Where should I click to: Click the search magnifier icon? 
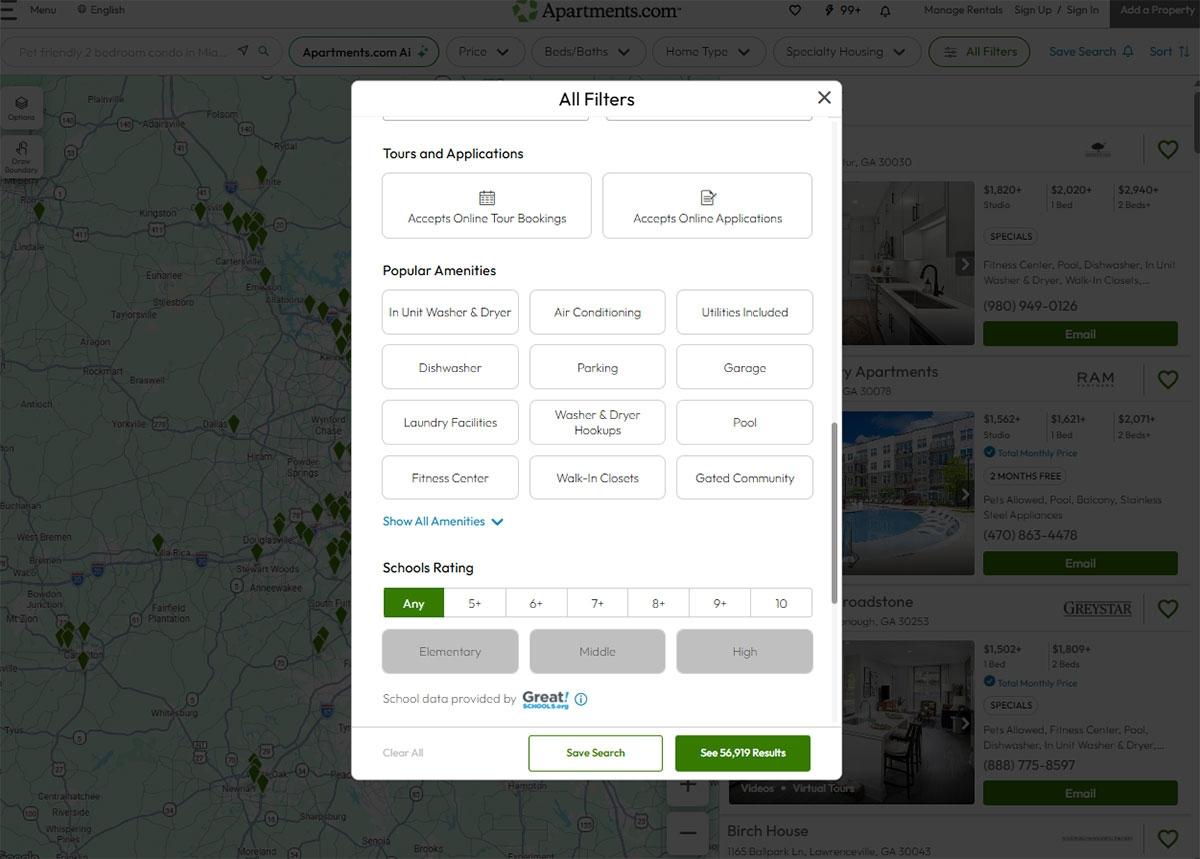click(x=264, y=51)
